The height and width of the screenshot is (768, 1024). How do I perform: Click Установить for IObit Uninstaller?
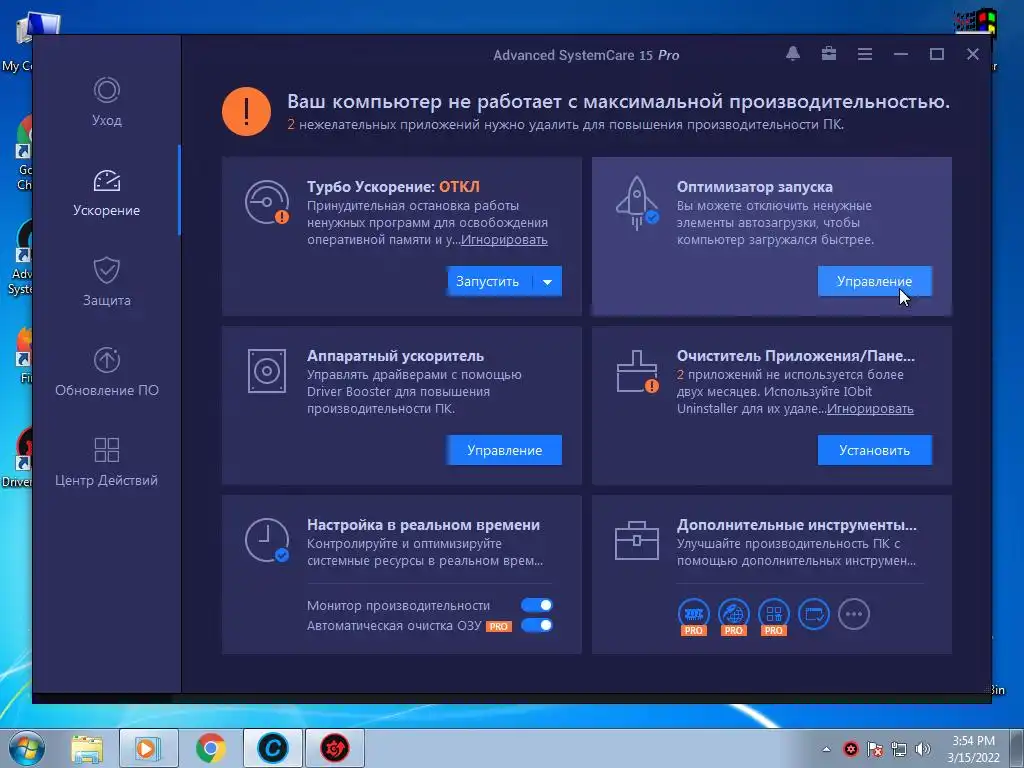(x=874, y=450)
